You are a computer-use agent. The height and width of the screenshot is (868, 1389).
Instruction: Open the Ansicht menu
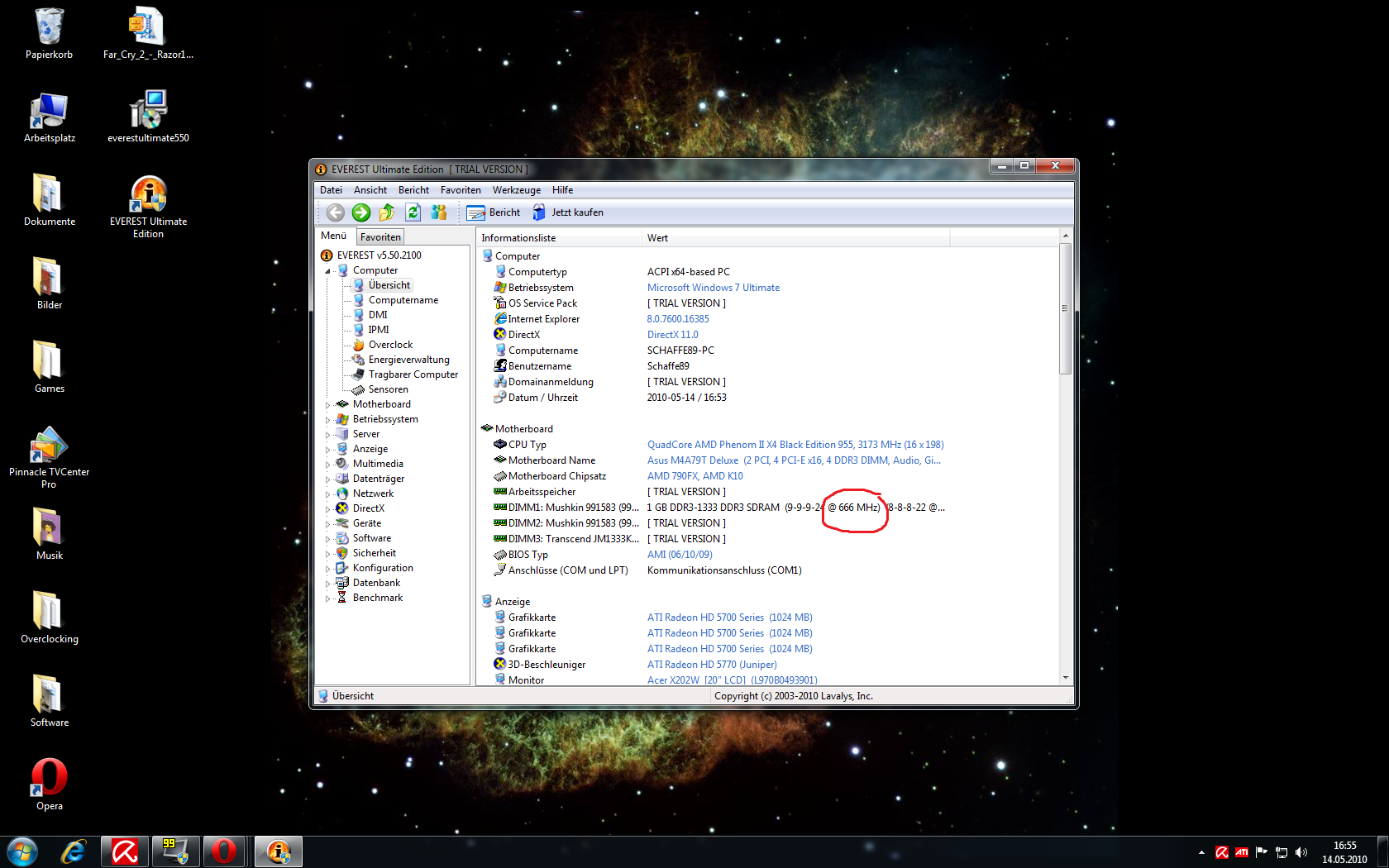[370, 190]
